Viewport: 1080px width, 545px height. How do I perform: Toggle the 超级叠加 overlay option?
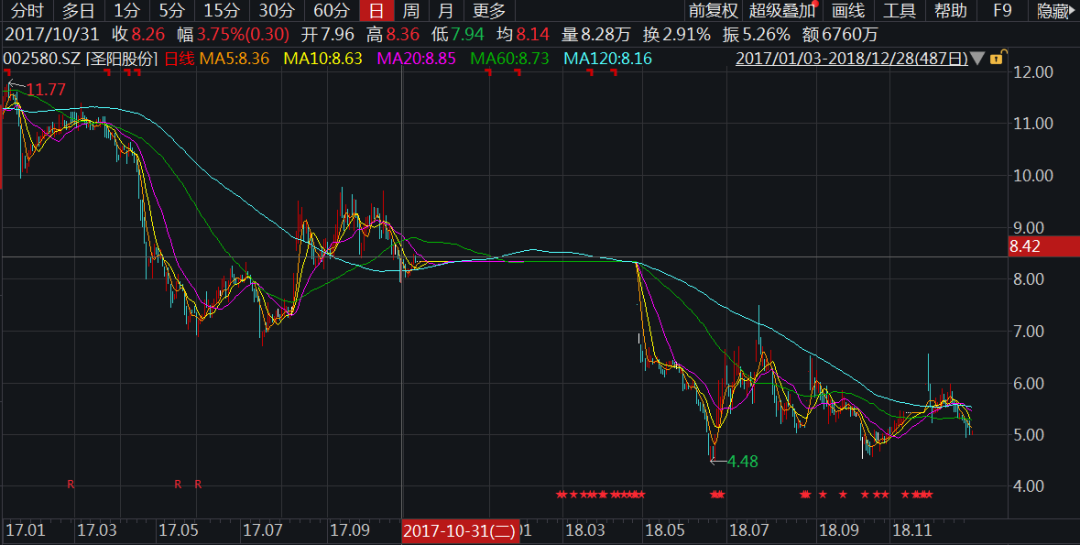[782, 11]
